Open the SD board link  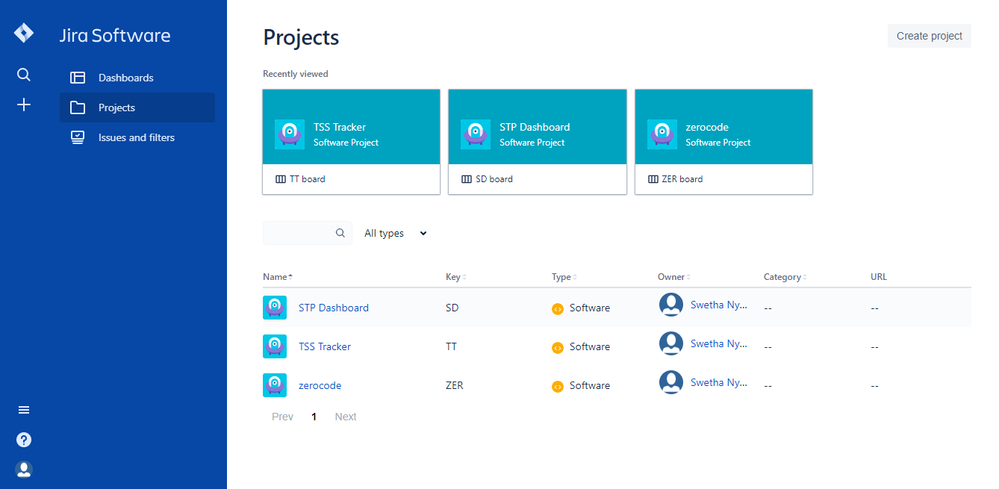(x=494, y=180)
